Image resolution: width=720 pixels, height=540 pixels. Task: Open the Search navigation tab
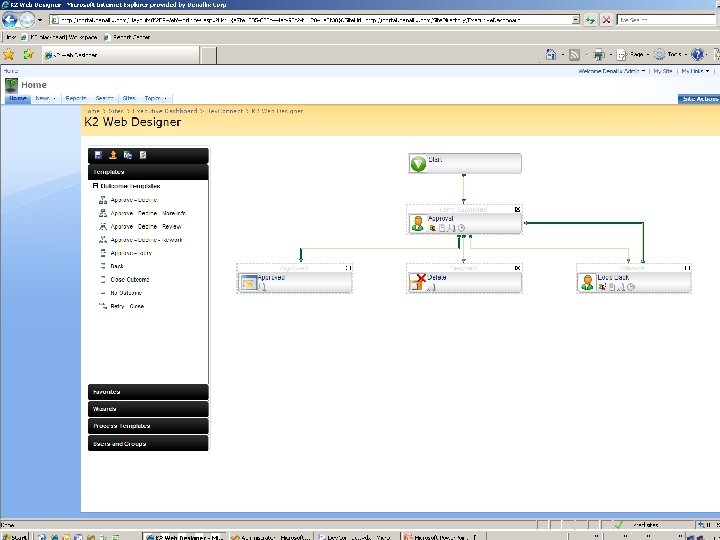point(105,98)
